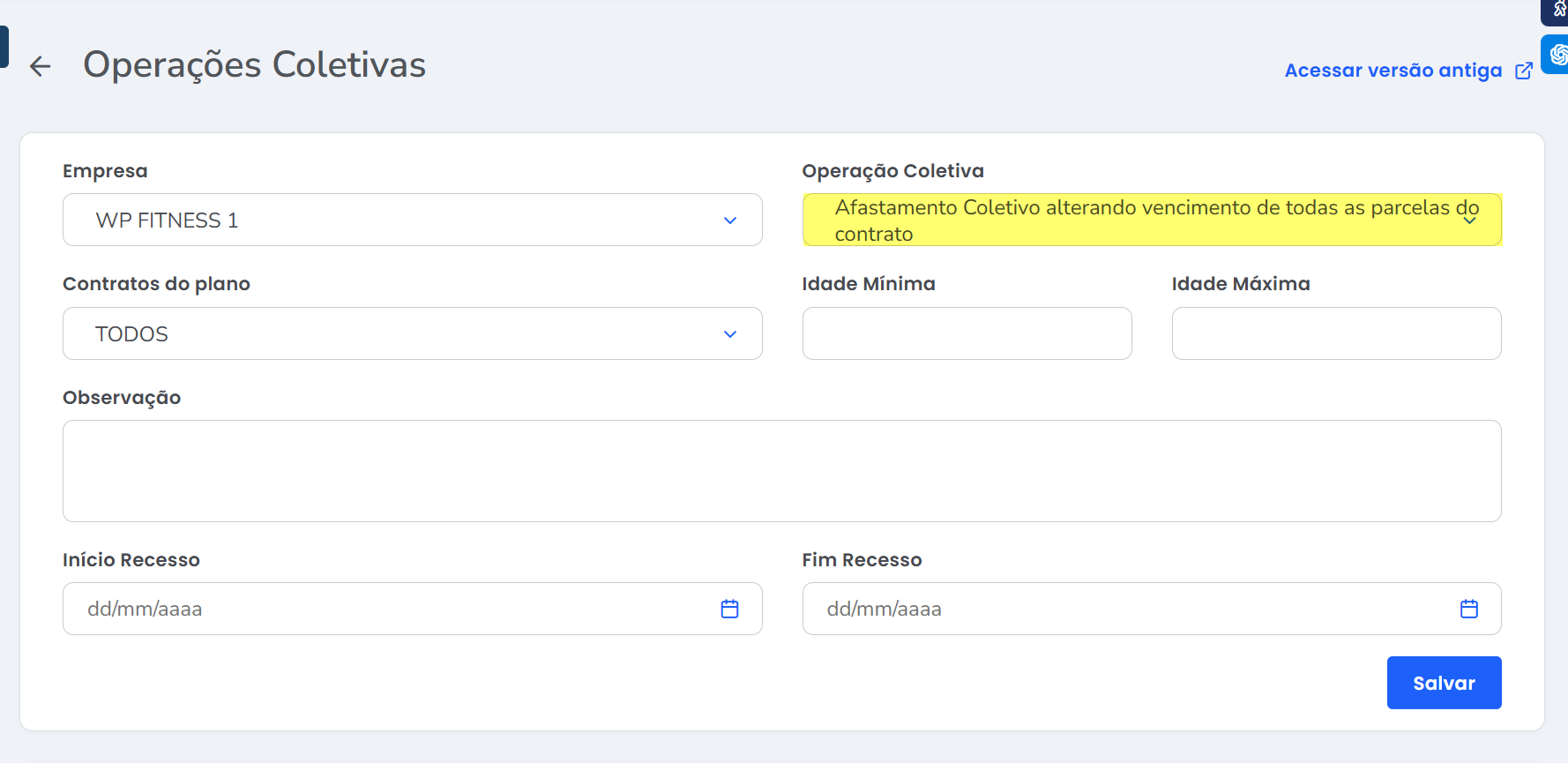Open the calendar picker icon for Início Recesso
The image size is (1568, 763).
729,609
